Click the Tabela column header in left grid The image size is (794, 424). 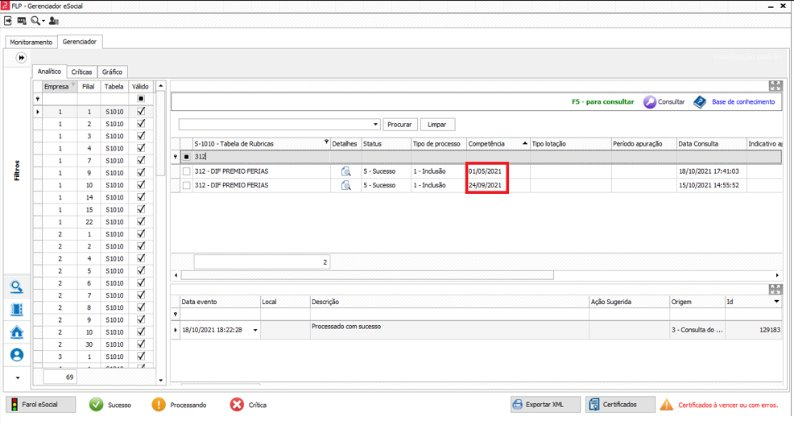click(x=114, y=87)
